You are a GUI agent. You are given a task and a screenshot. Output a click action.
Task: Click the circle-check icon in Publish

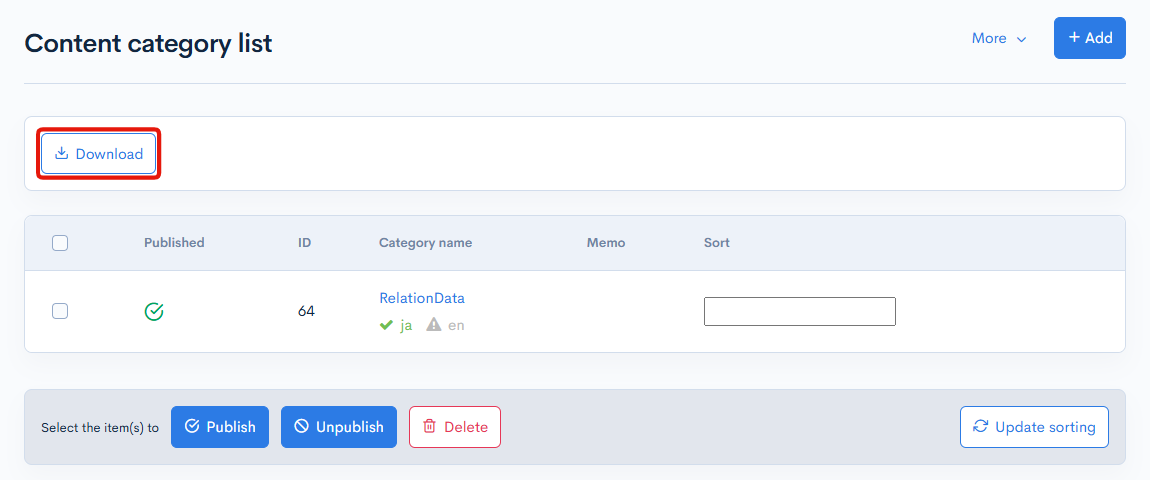[192, 427]
